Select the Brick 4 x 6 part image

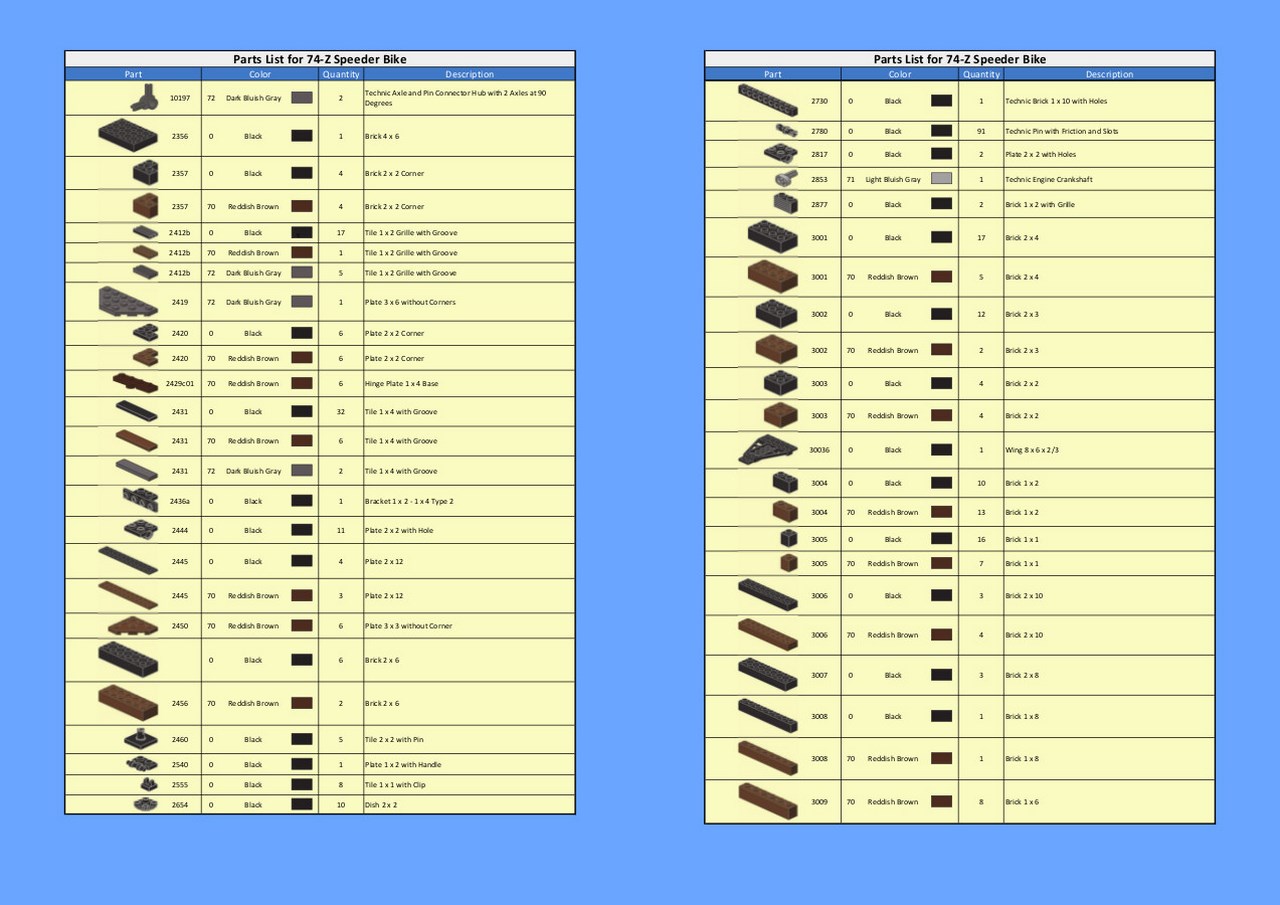tap(128, 135)
